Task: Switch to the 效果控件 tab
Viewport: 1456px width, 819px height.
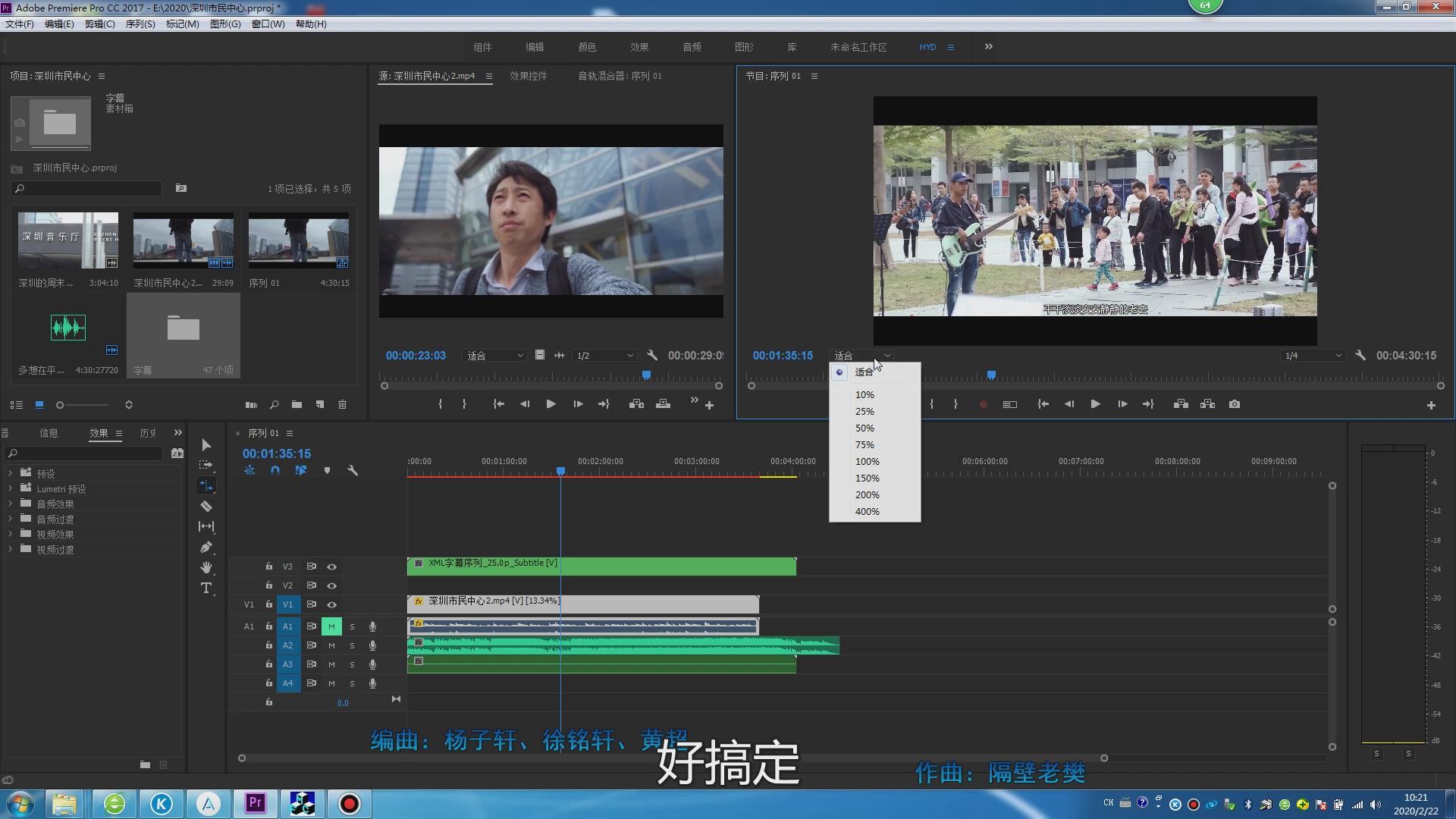Action: pos(529,76)
